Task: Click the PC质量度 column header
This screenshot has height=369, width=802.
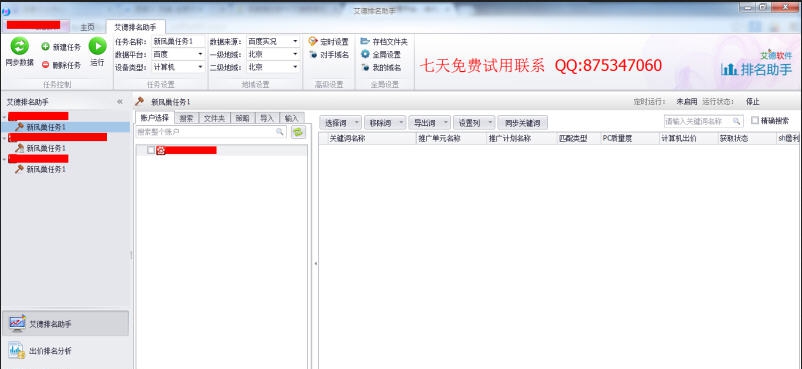Action: pos(630,138)
